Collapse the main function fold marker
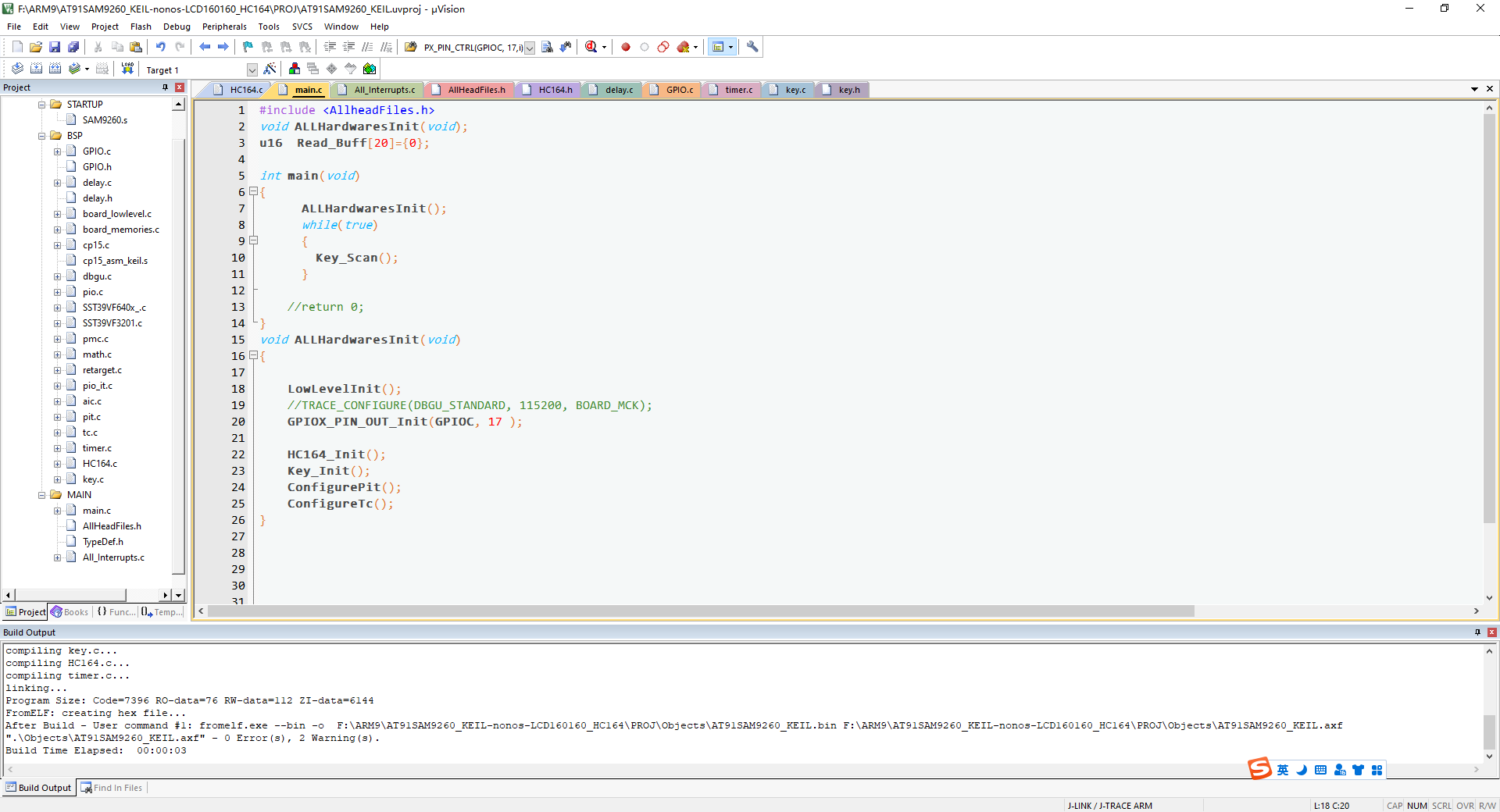 [253, 192]
